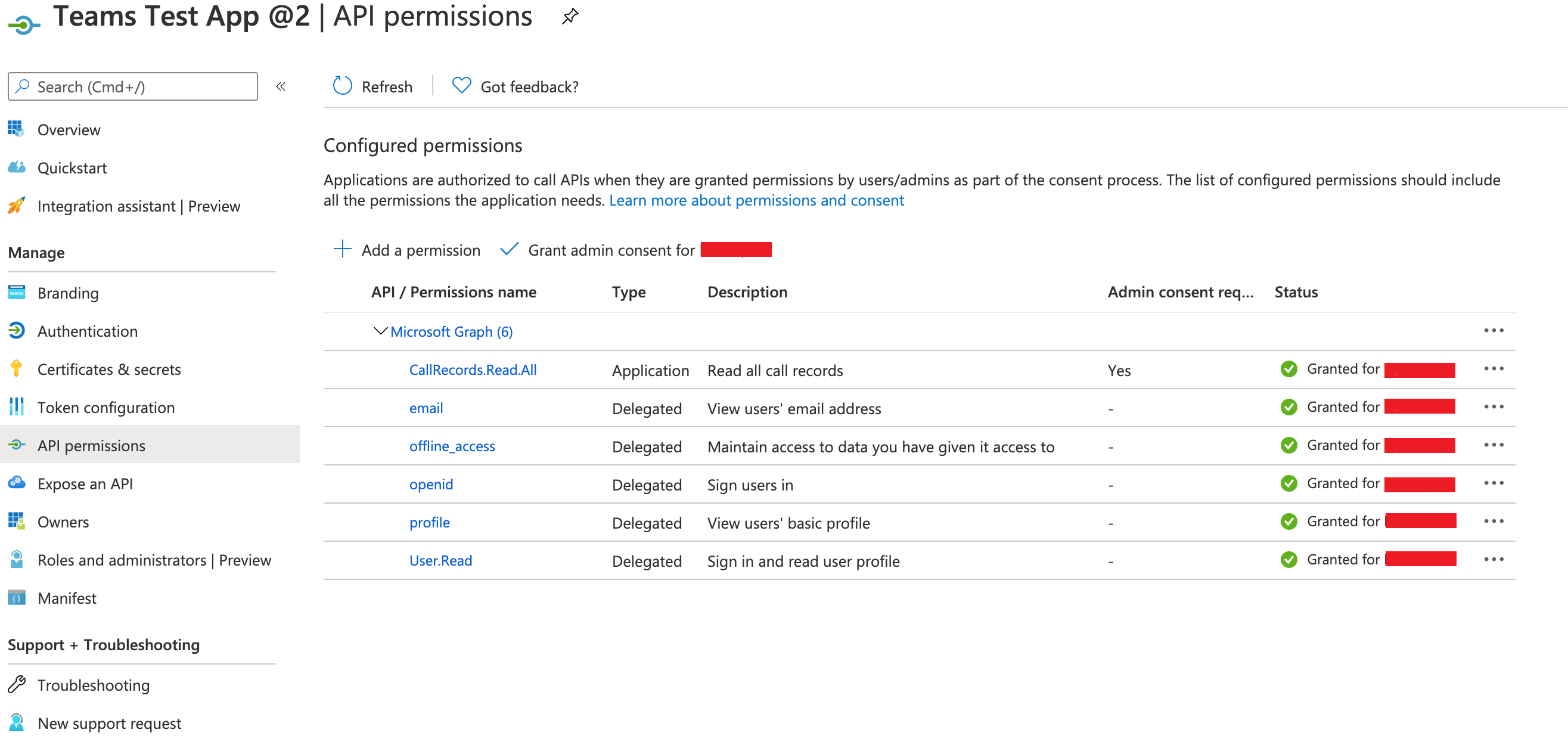Collapse the Microsoft Graph permissions group
Screen dimensions: 1568x742
(380, 331)
